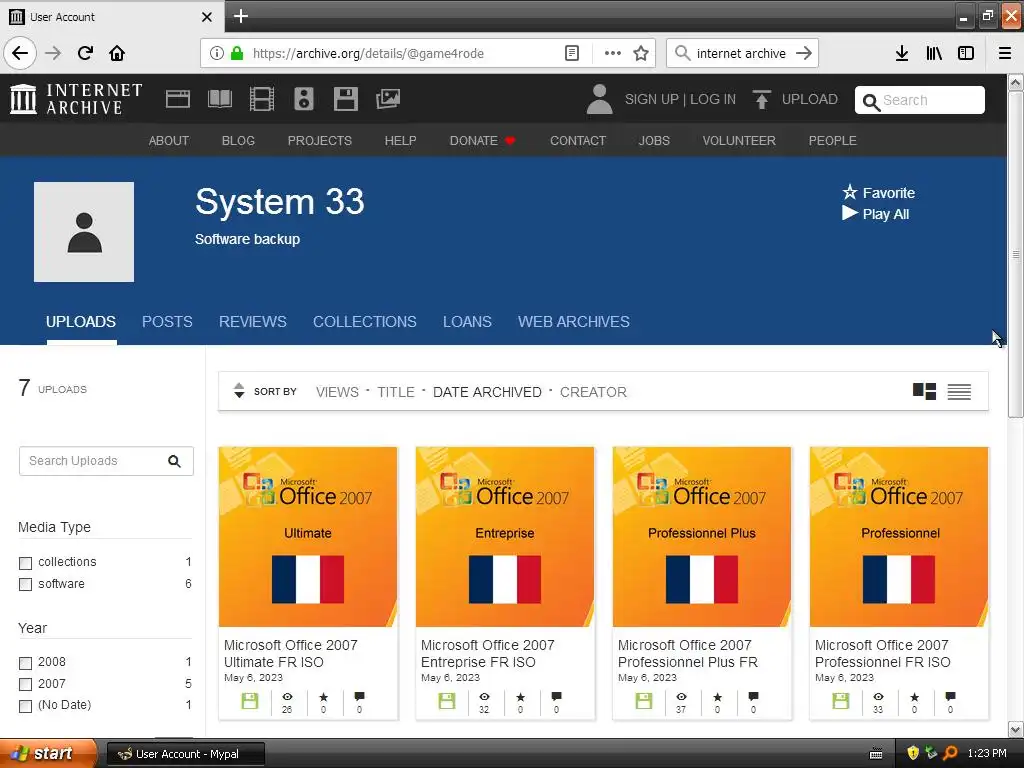
Task: Click the browser Back arrow
Action: click(x=20, y=53)
